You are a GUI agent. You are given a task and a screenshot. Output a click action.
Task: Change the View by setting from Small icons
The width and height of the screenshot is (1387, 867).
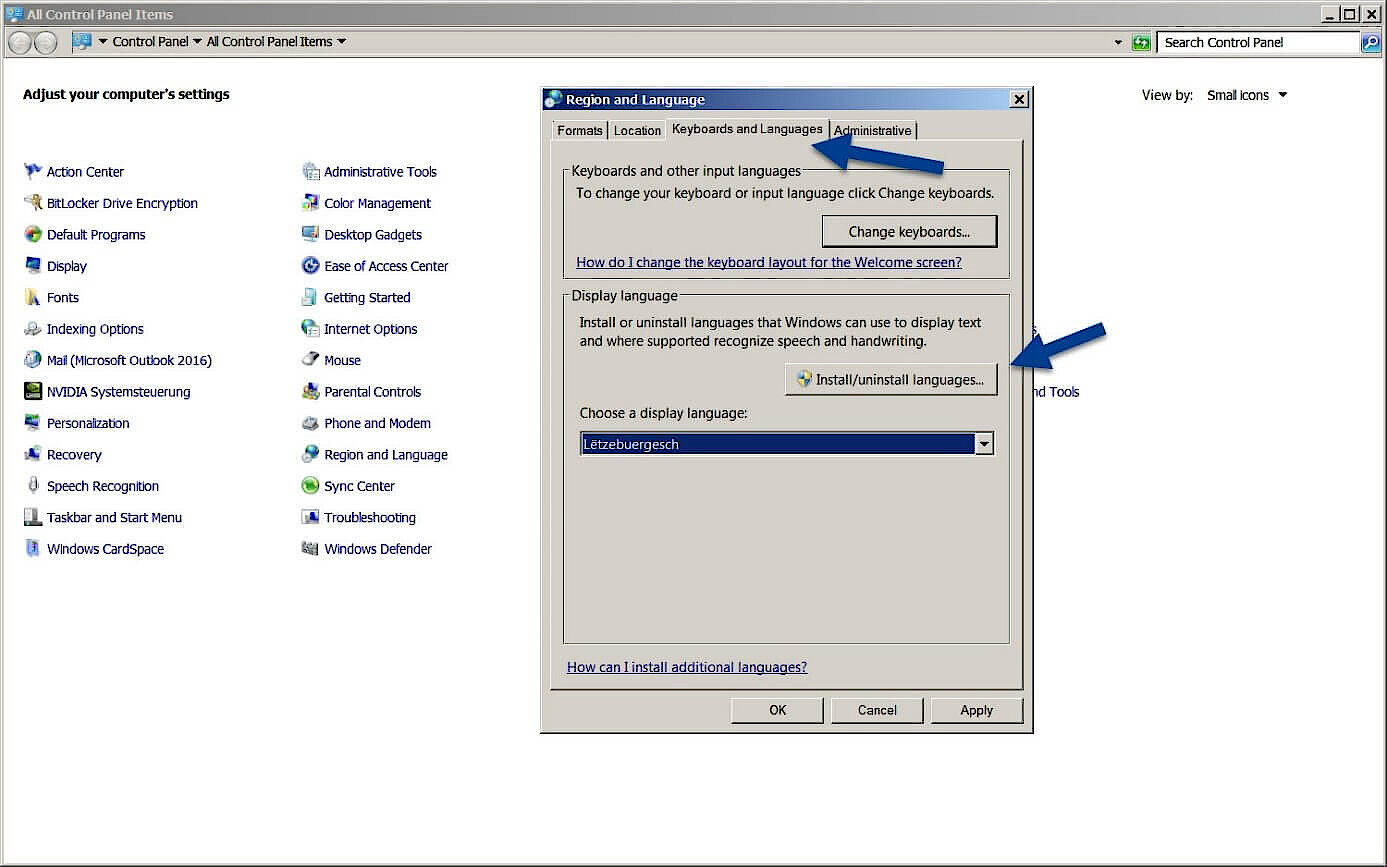point(1245,94)
